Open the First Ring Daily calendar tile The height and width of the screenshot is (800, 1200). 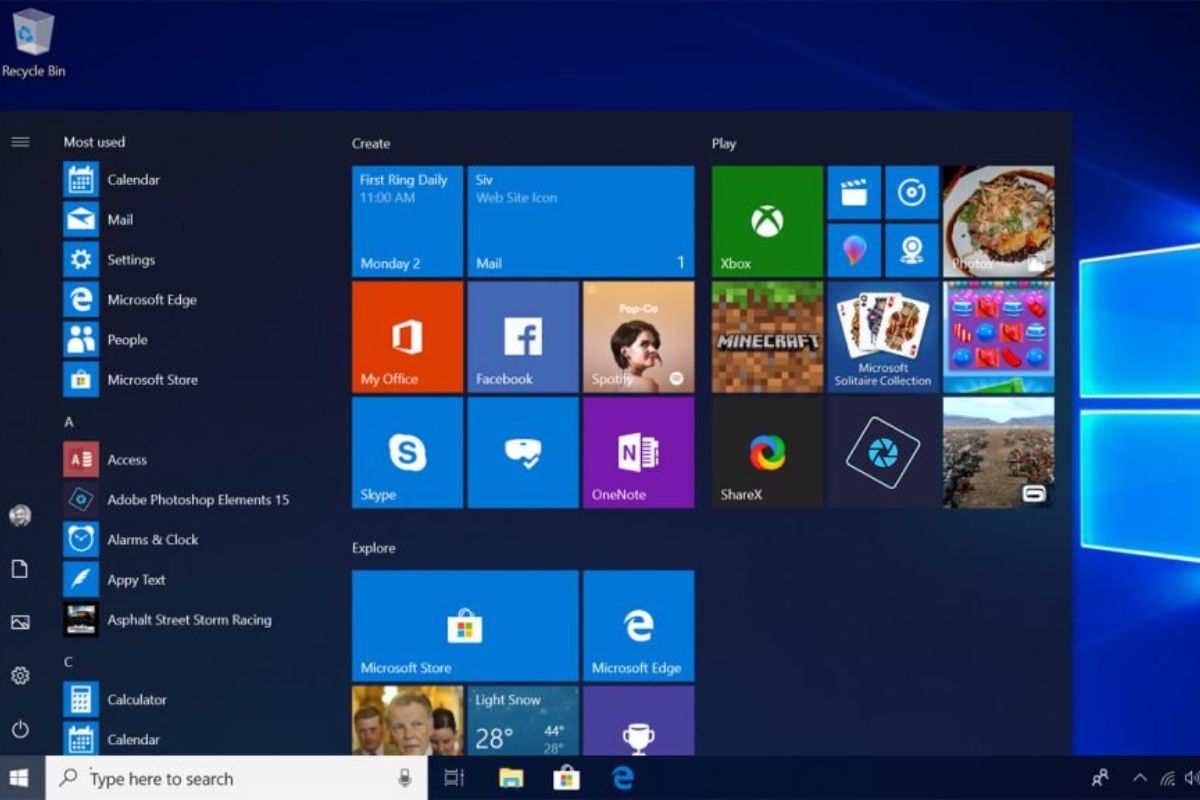pos(407,221)
